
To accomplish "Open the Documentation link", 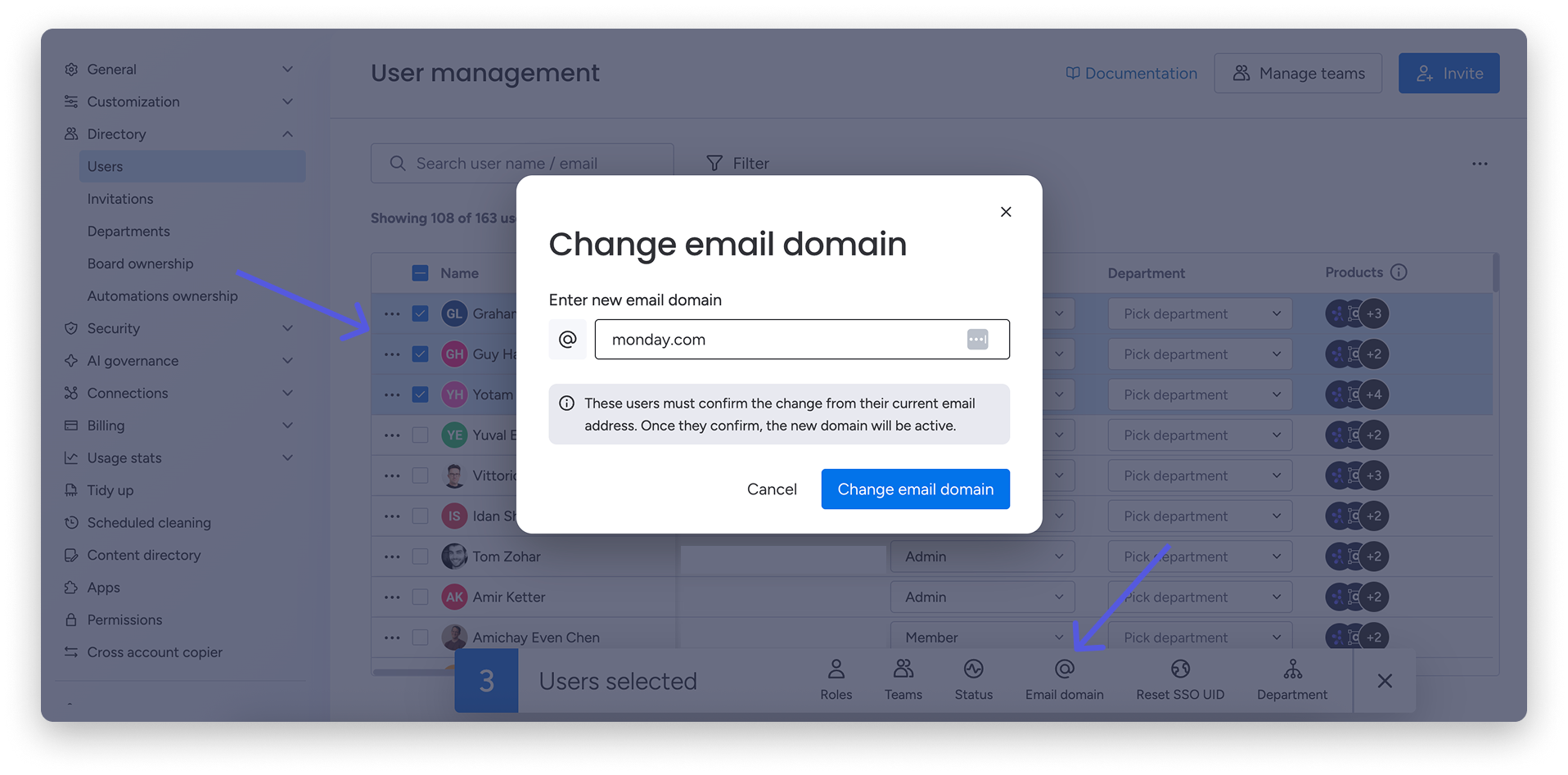I will pyautogui.click(x=1131, y=74).
